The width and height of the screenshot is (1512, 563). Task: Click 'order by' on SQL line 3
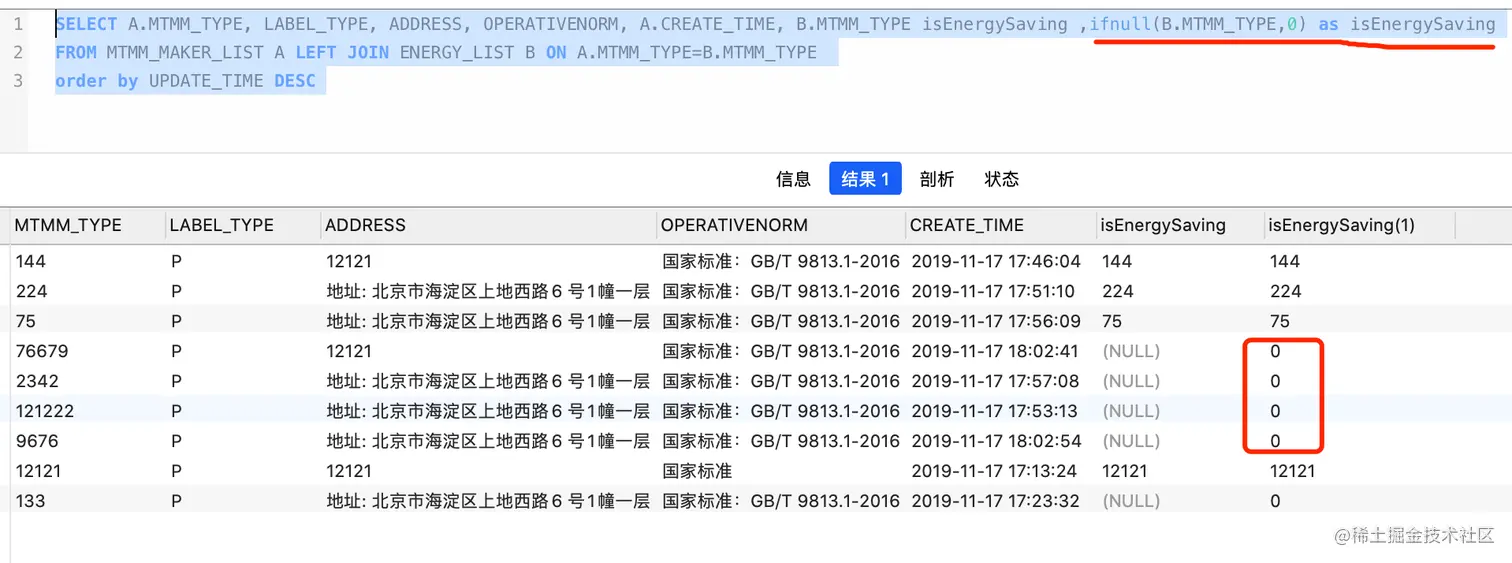tap(97, 81)
